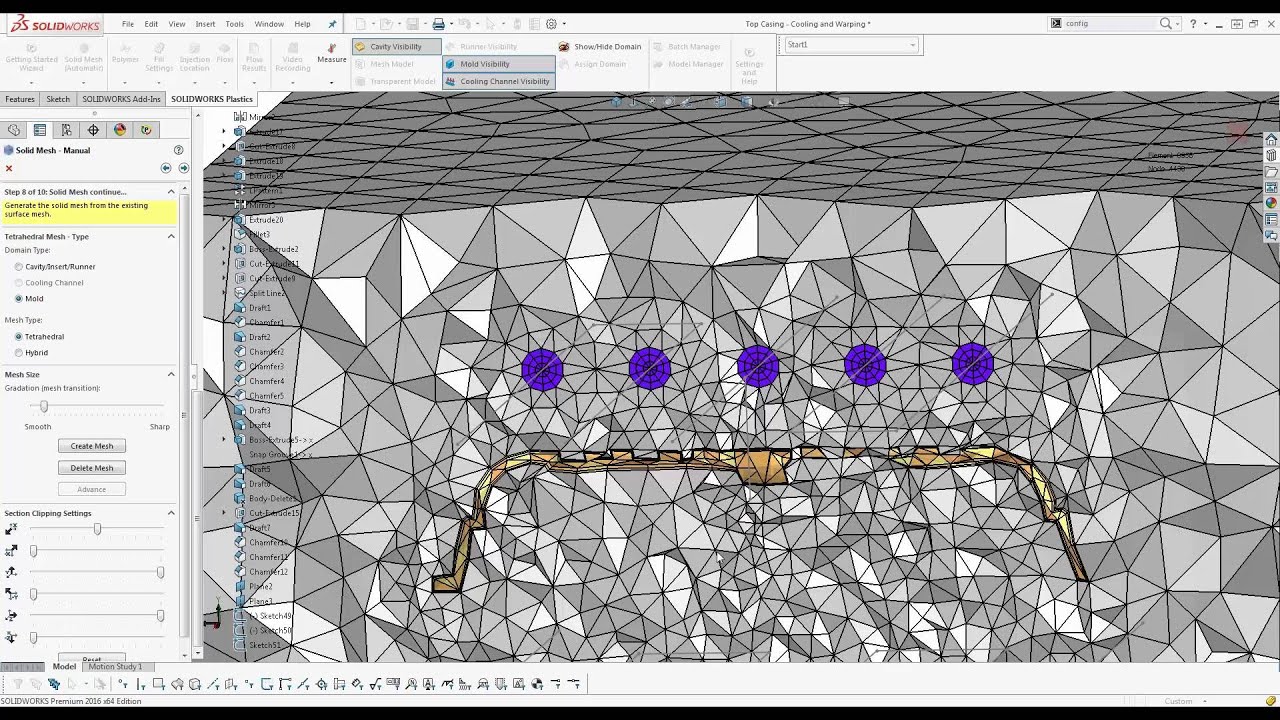
Task: Expand Boss-Extrude2 tree node
Action: pos(224,249)
